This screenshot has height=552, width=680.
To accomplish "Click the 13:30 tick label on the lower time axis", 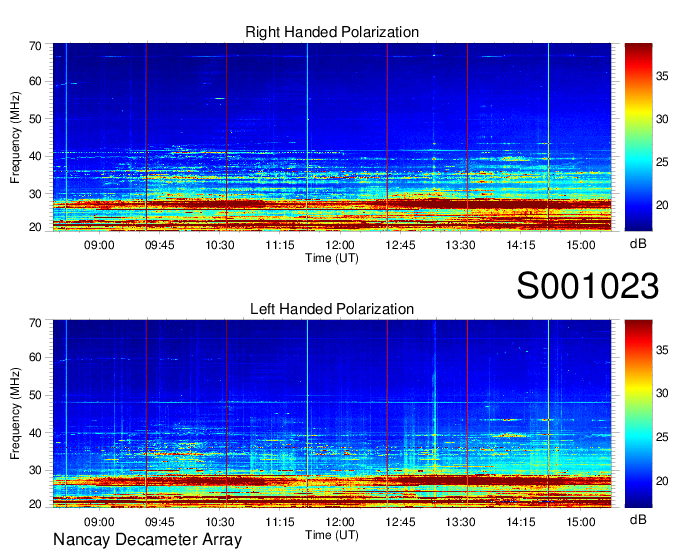I will pos(461,522).
